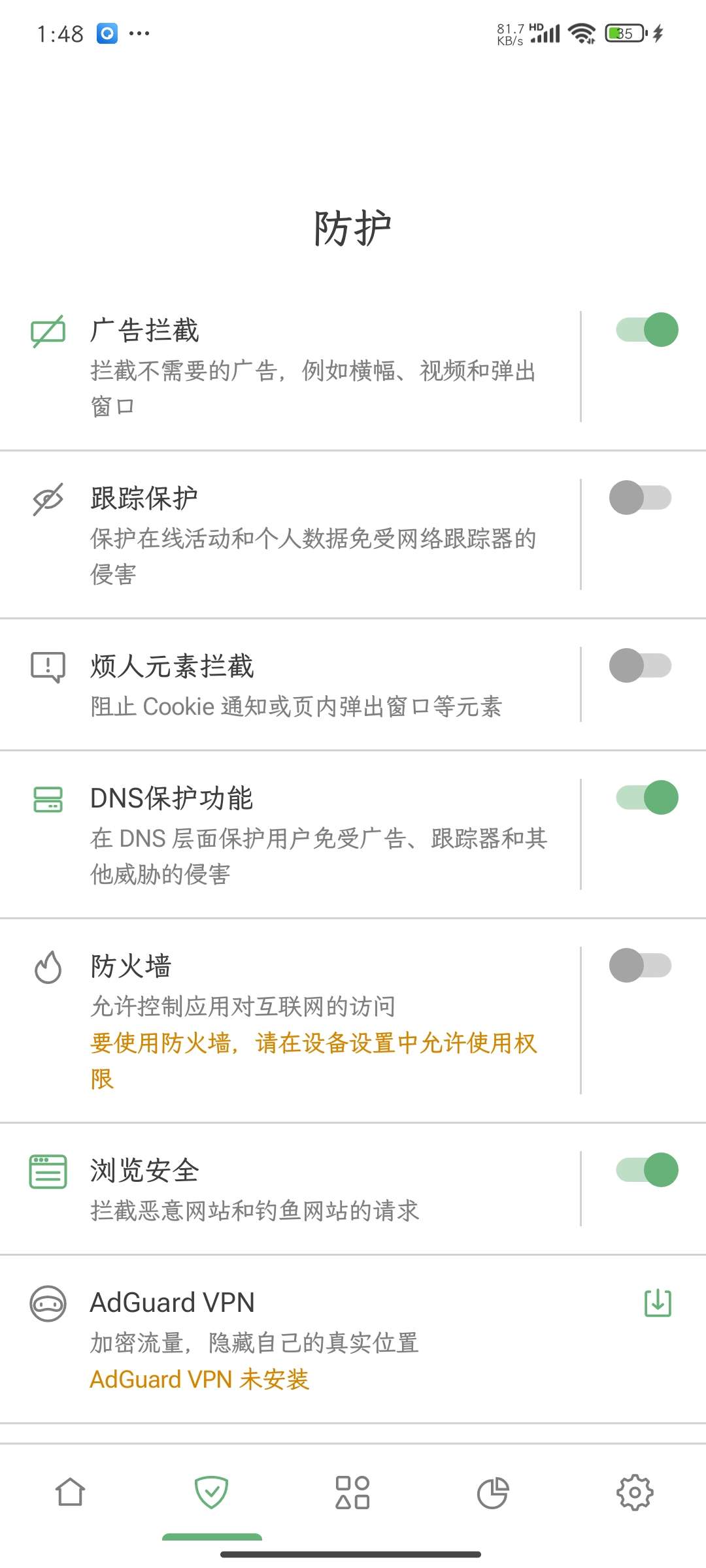This screenshot has height=1568, width=706.
Task: Tap the DNS protection server icon
Action: pos(48,799)
